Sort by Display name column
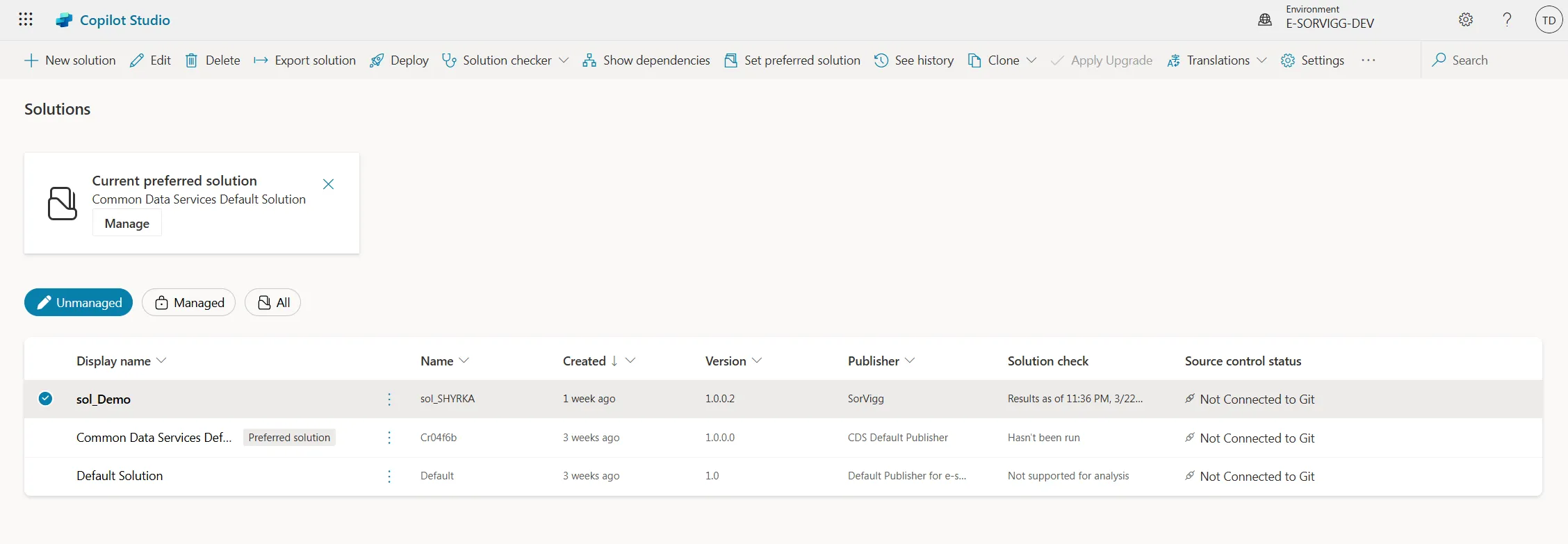 [x=121, y=361]
